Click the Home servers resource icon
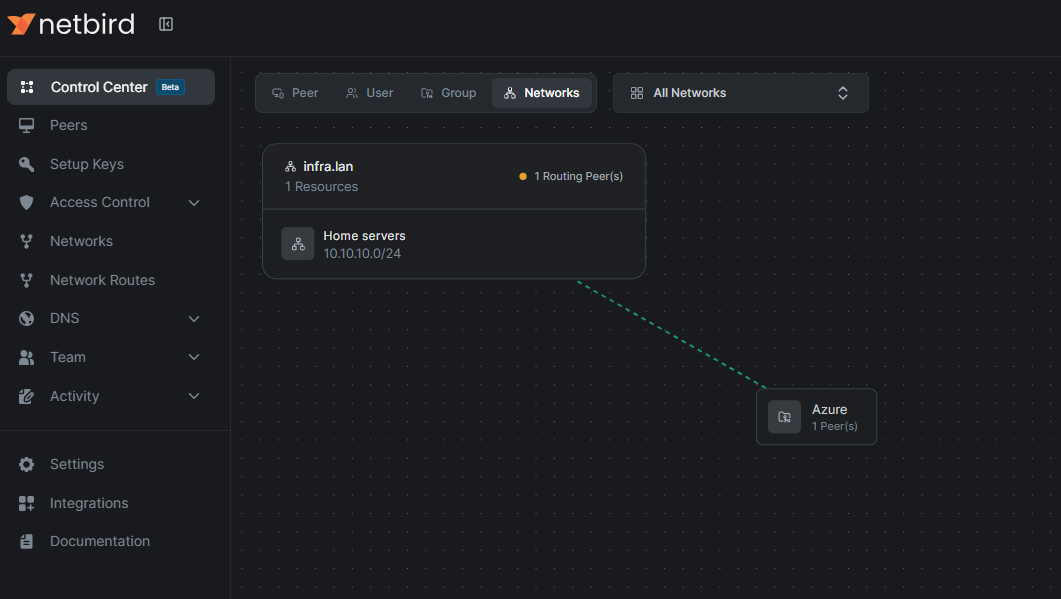The image size is (1061, 599). (298, 244)
